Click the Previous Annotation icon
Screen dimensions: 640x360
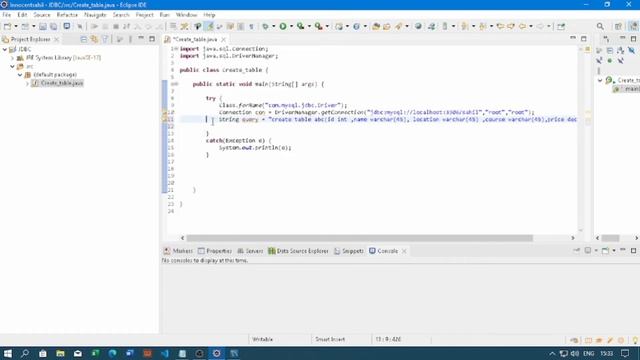click(483, 26)
